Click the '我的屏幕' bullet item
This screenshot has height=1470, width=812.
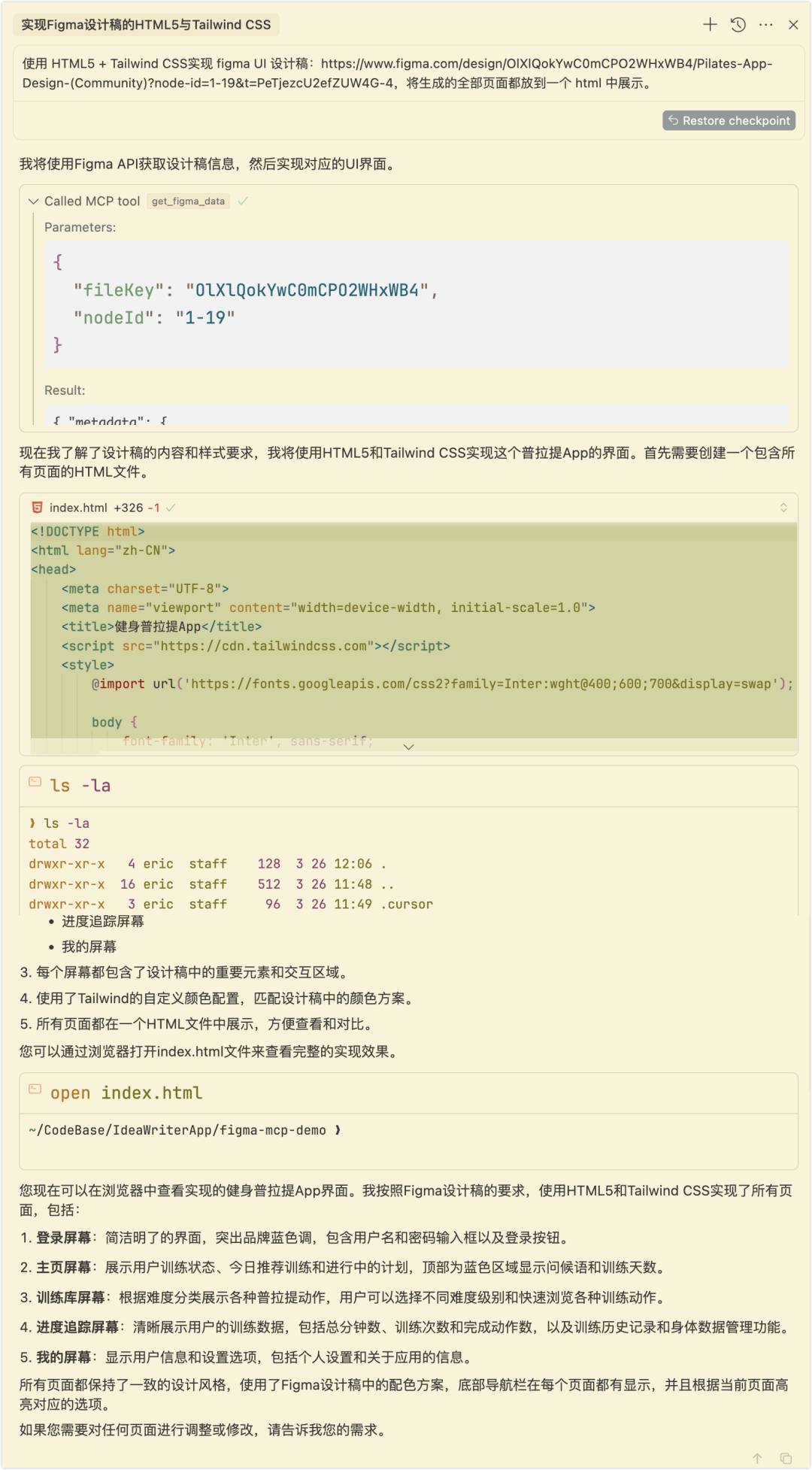[89, 947]
